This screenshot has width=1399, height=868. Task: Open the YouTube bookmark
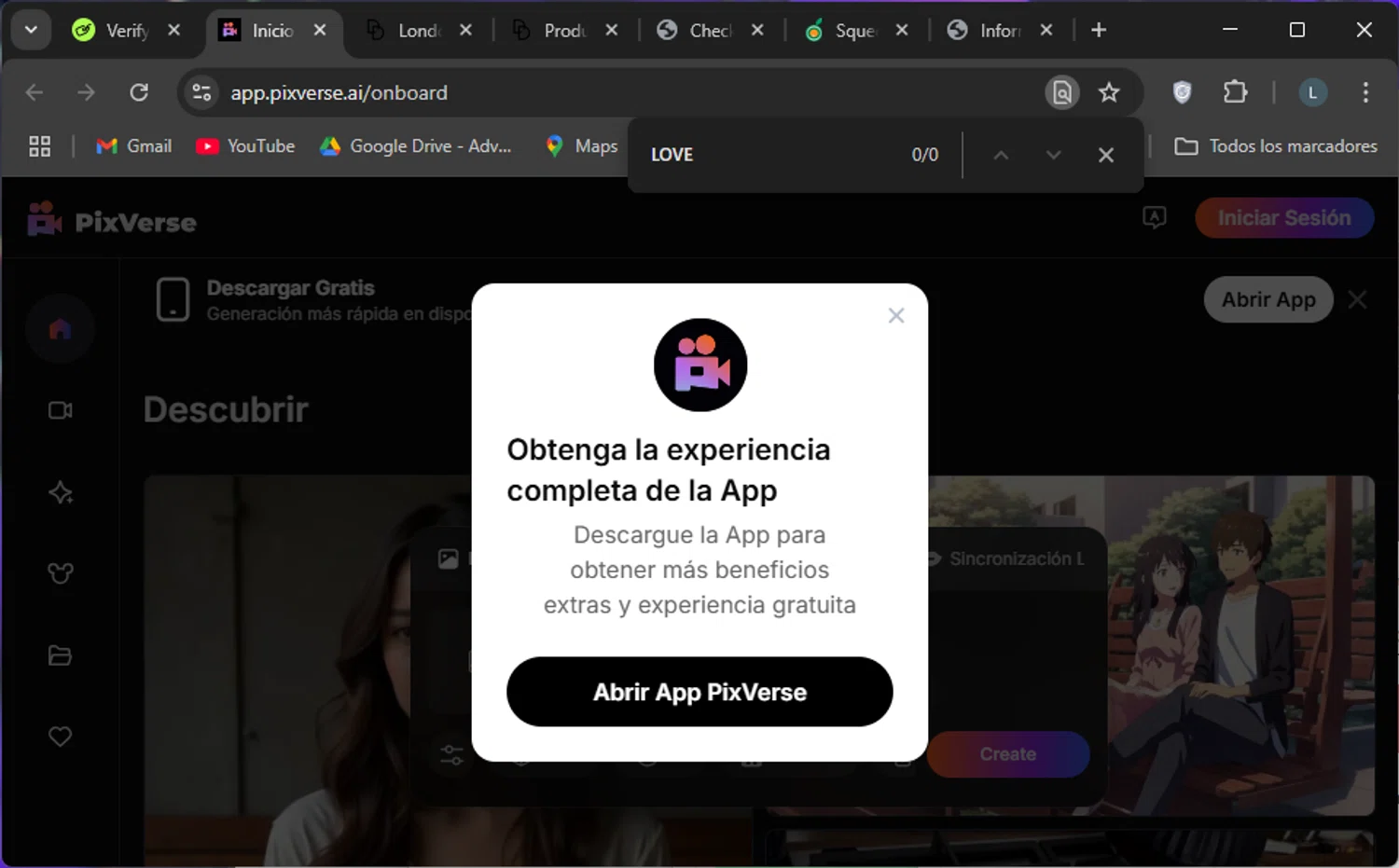[245, 146]
